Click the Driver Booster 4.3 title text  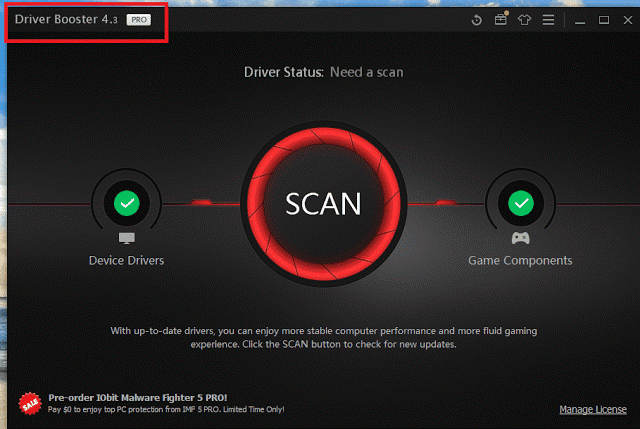(66, 19)
